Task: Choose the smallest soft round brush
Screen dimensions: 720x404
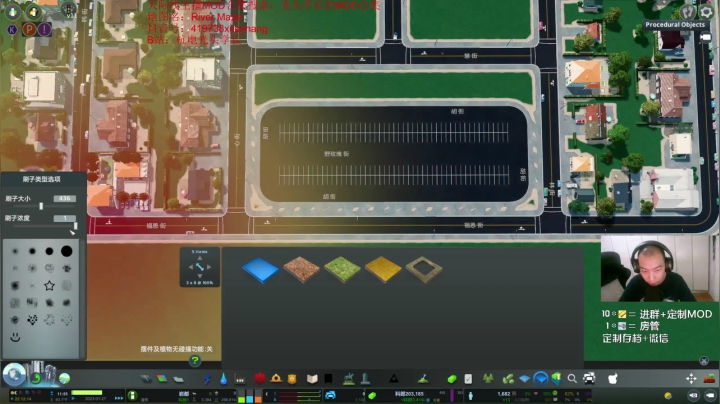Action: [15, 251]
